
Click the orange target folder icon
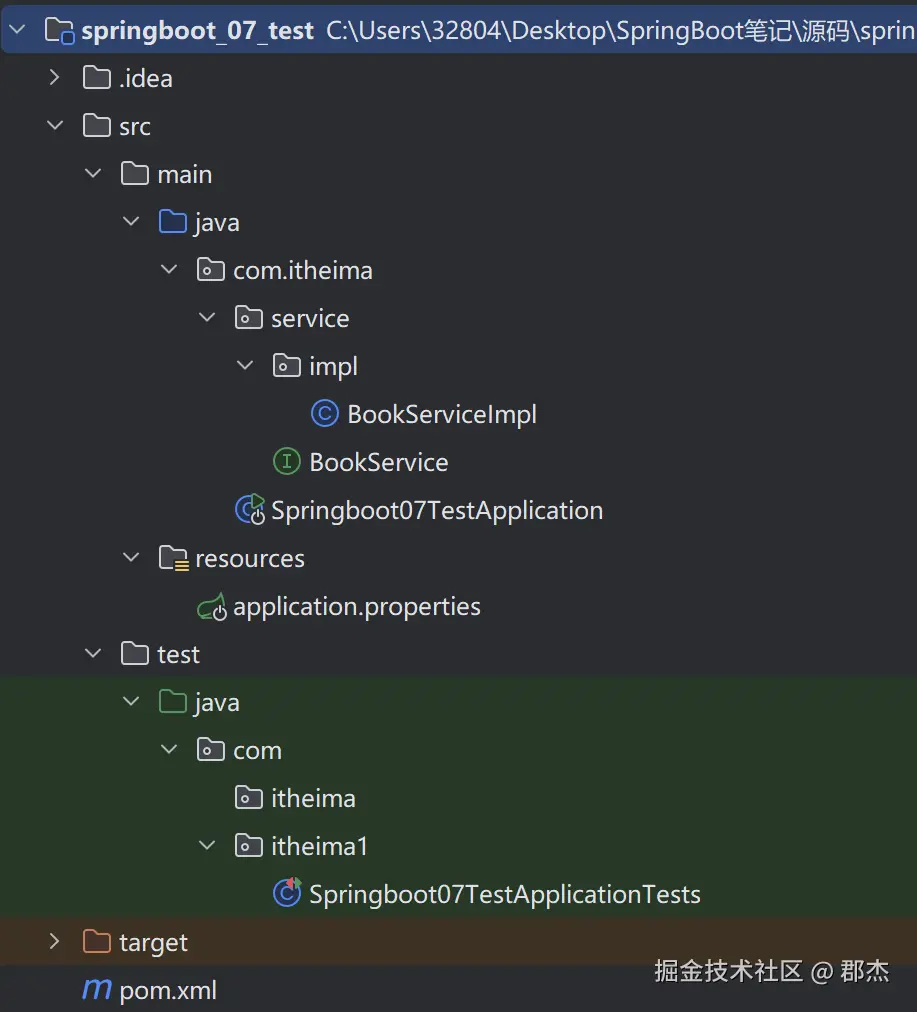pyautogui.click(x=97, y=942)
